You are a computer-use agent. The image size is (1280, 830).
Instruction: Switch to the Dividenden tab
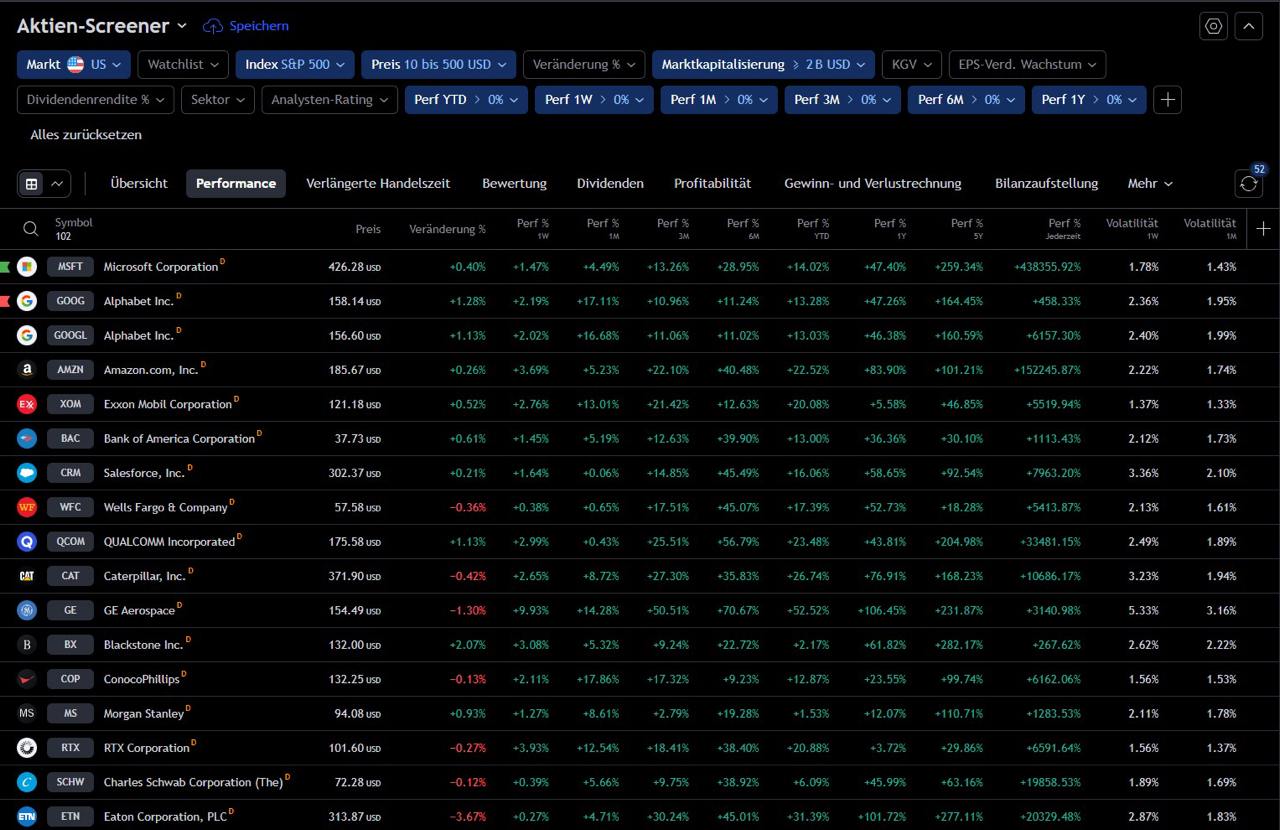click(x=610, y=184)
